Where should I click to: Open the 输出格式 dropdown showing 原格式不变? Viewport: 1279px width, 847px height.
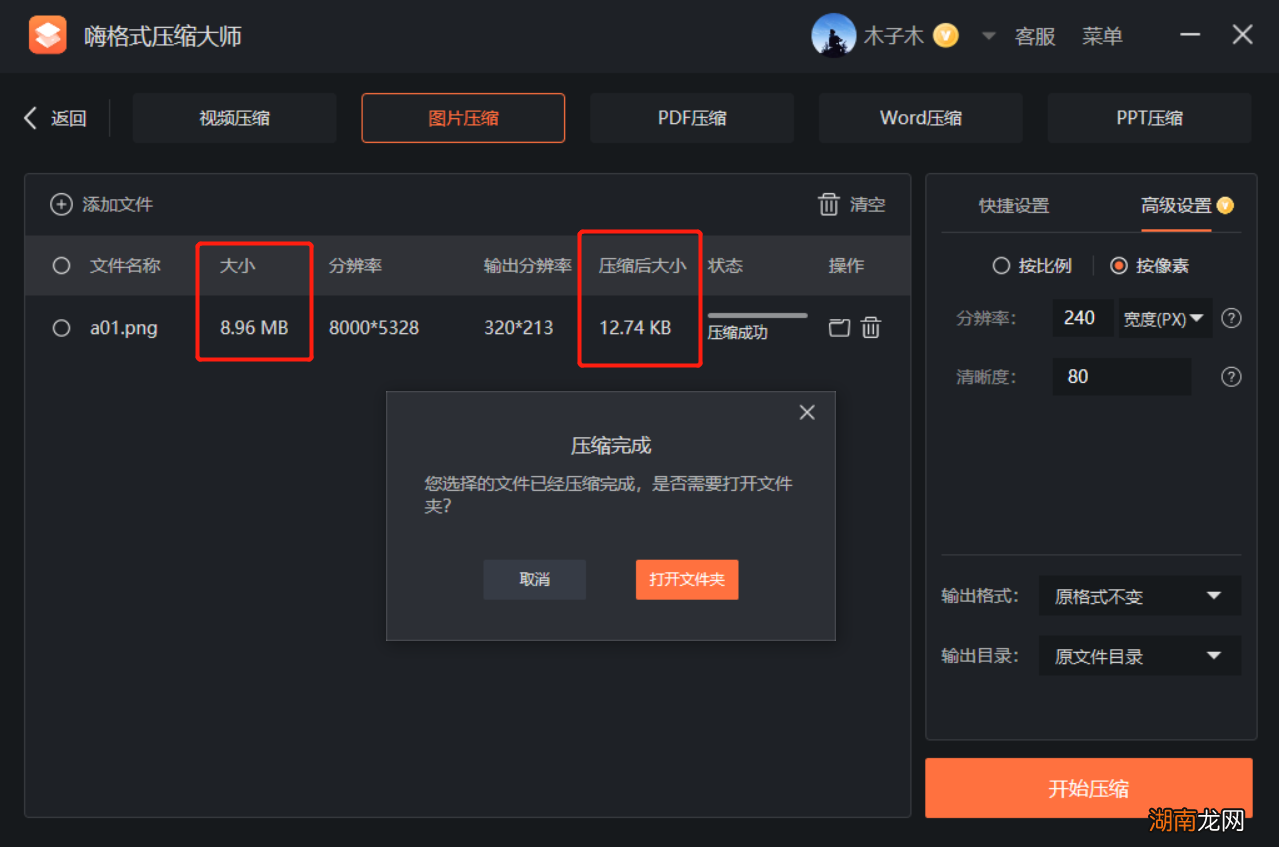pyautogui.click(x=1139, y=595)
